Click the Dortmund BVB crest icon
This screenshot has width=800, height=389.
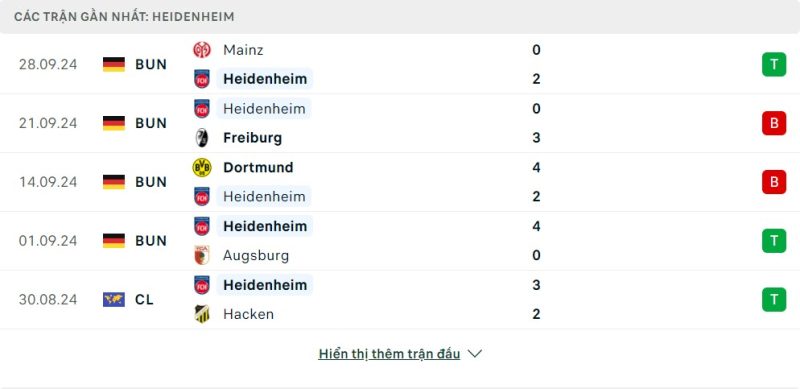tap(202, 167)
